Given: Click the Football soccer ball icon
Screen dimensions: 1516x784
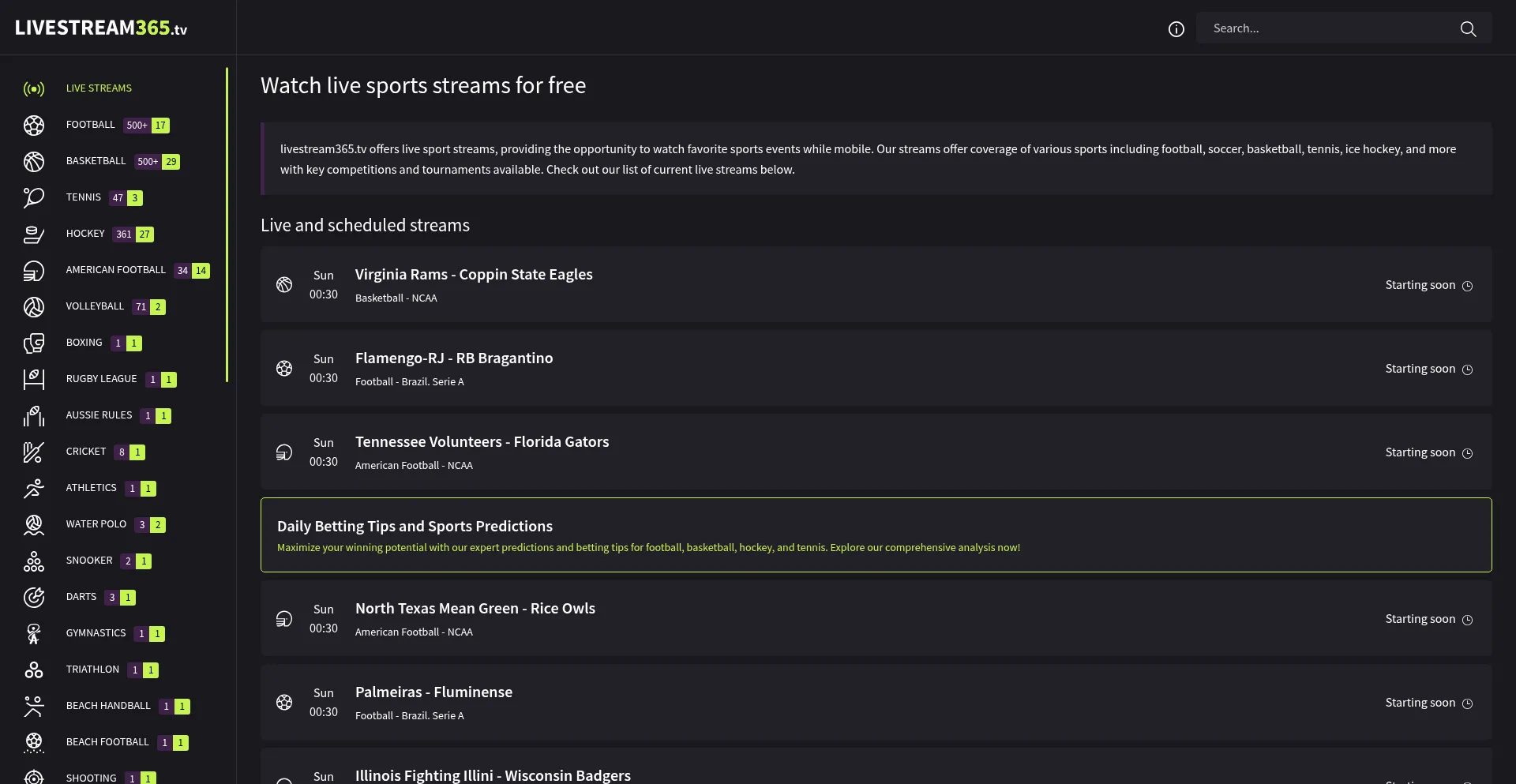Looking at the screenshot, I should [34, 126].
